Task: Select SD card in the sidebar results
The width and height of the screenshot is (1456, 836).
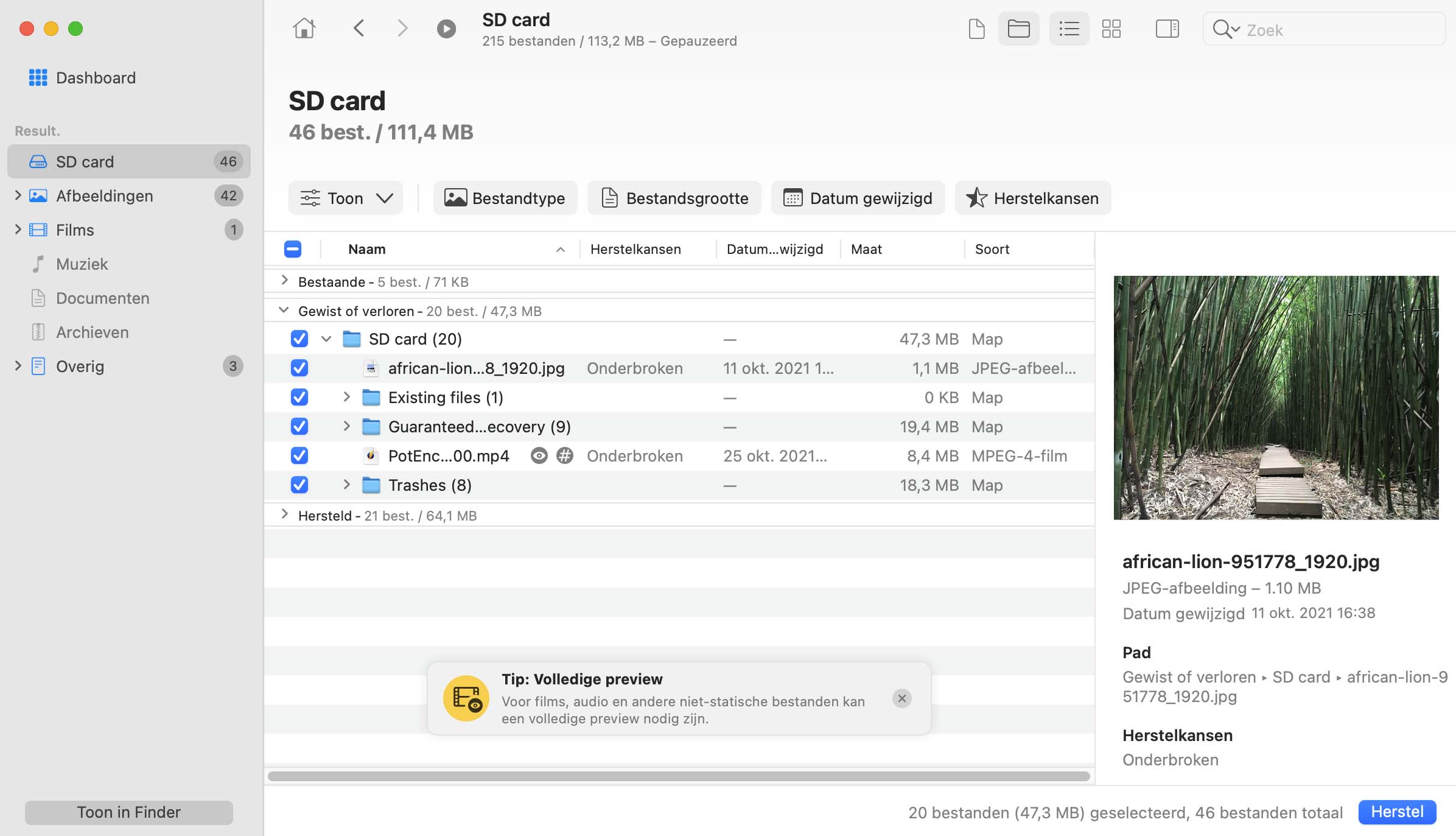Action: (129, 161)
